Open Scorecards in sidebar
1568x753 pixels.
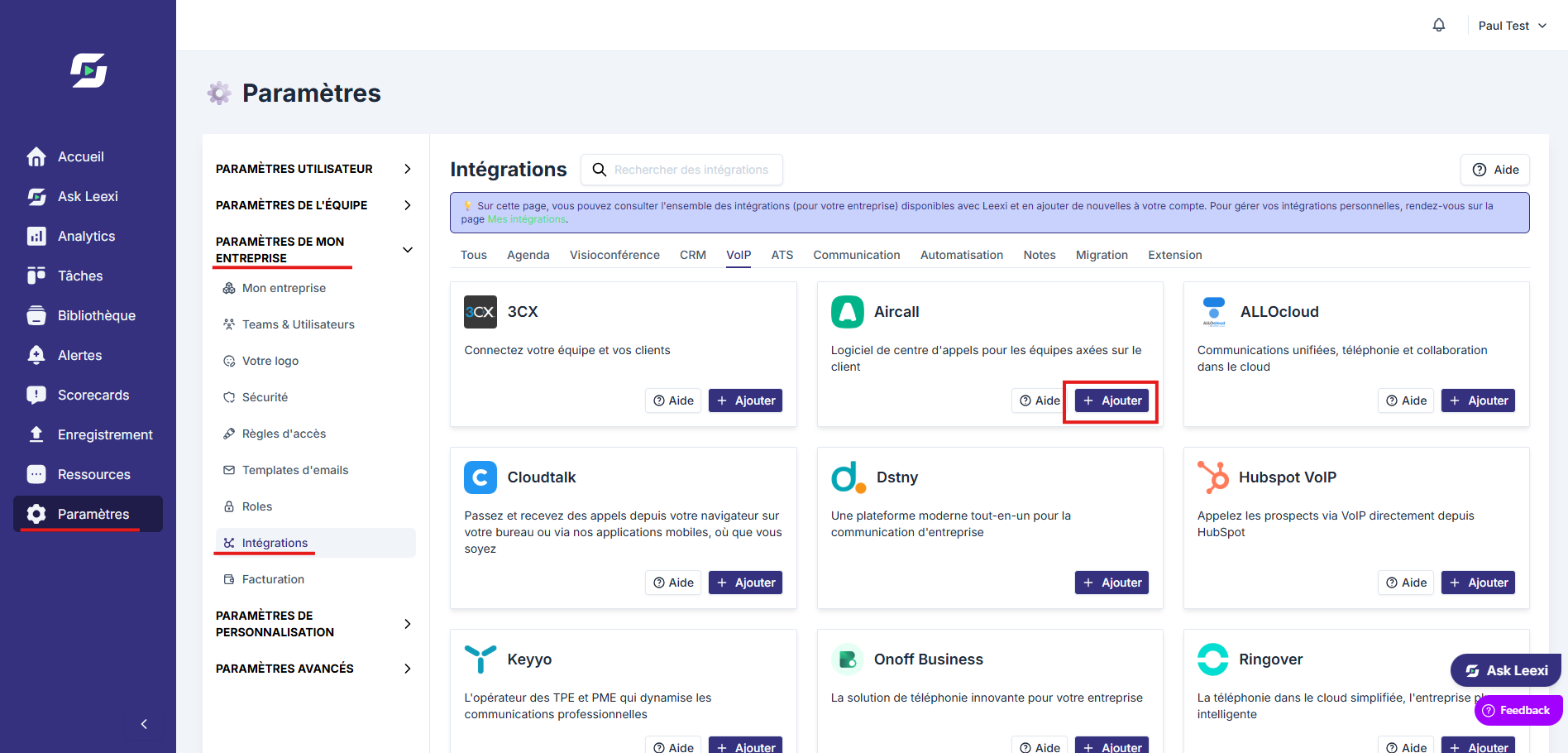coord(88,395)
